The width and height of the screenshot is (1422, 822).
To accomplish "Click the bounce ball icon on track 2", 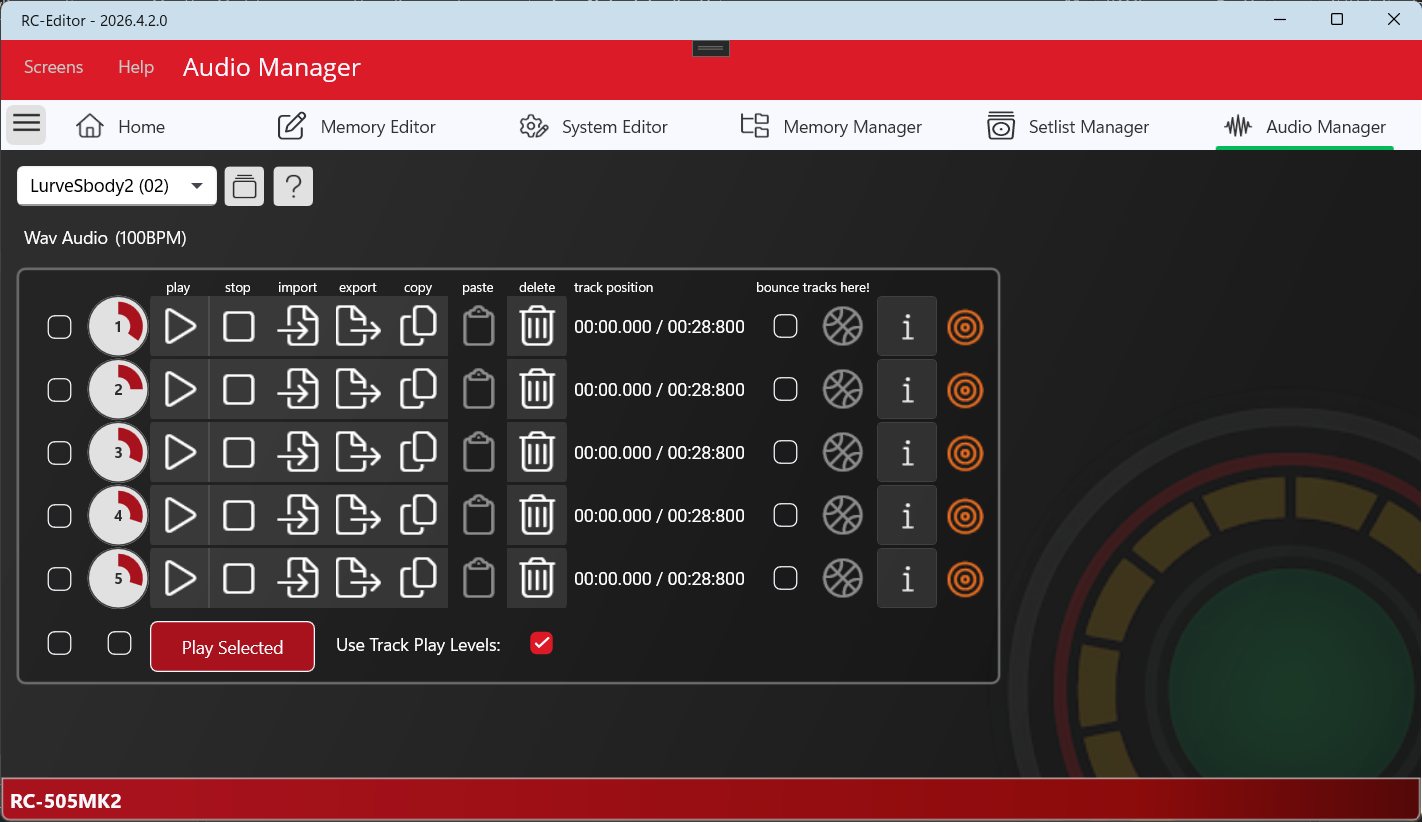I will (x=842, y=389).
